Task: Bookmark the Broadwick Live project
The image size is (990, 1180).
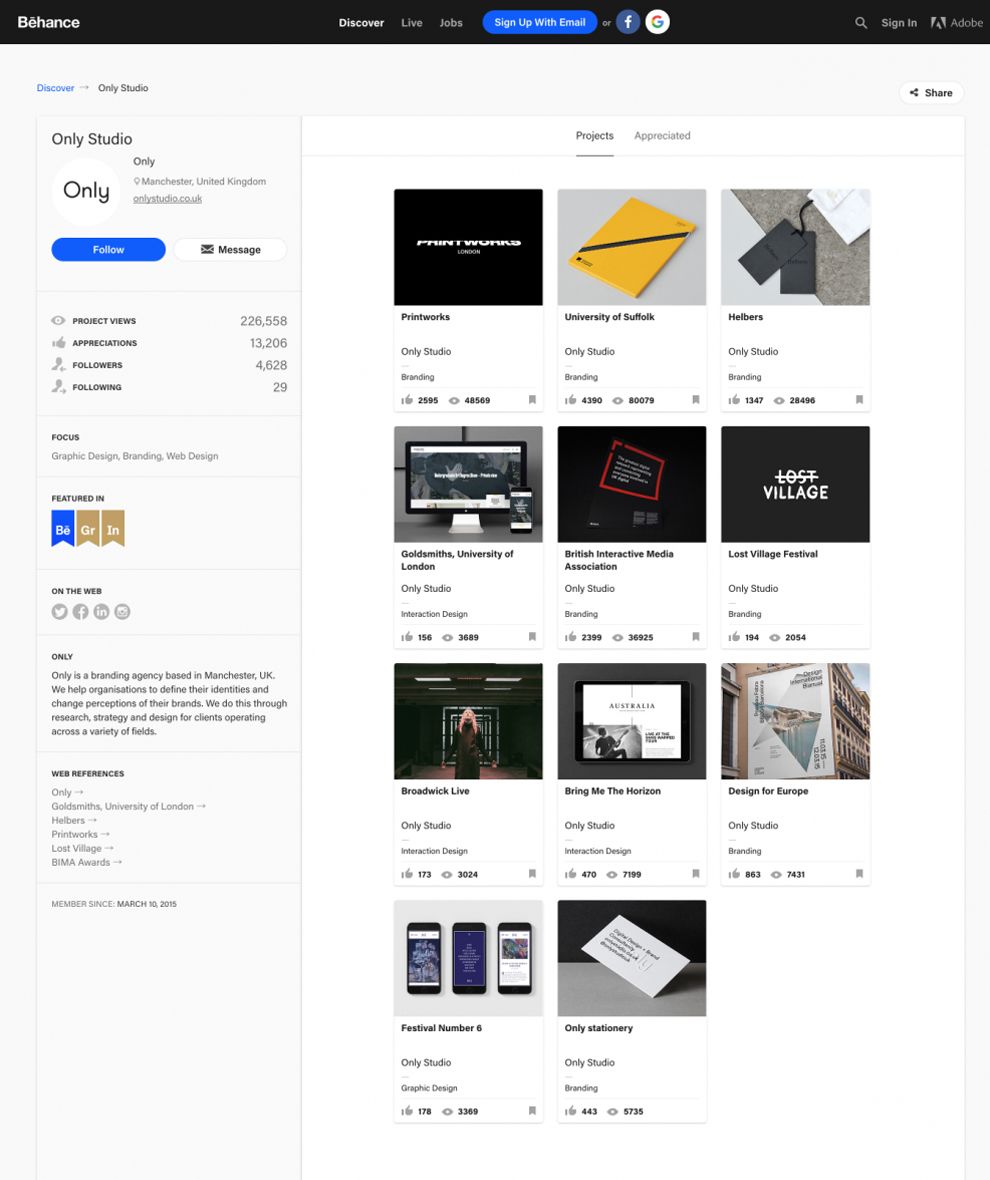Action: coord(532,874)
